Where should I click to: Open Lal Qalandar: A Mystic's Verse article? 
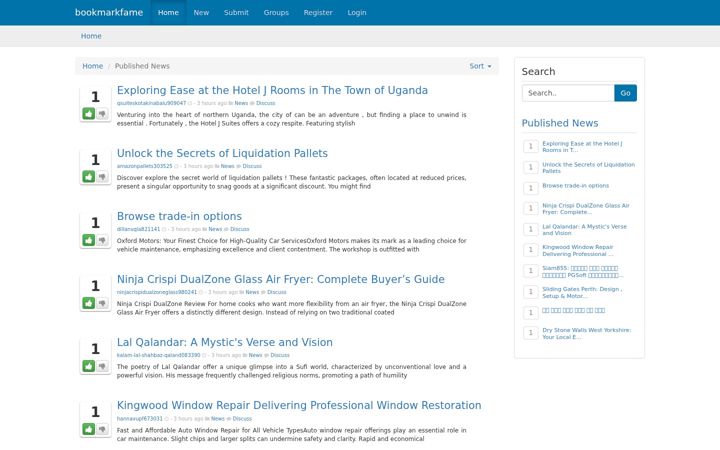pos(225,342)
